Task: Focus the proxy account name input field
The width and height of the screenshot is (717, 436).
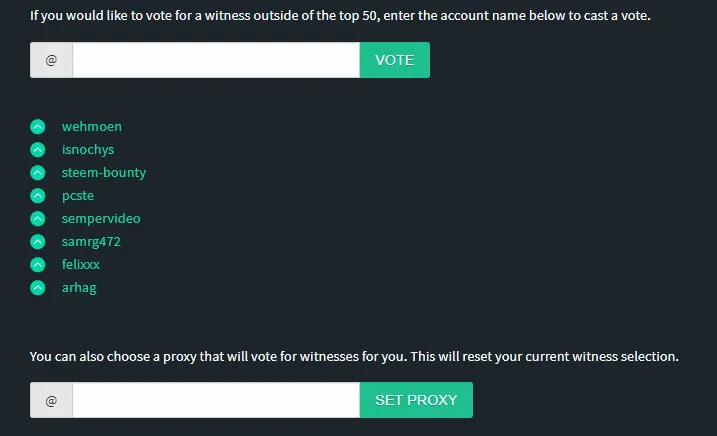Action: [x=216, y=400]
